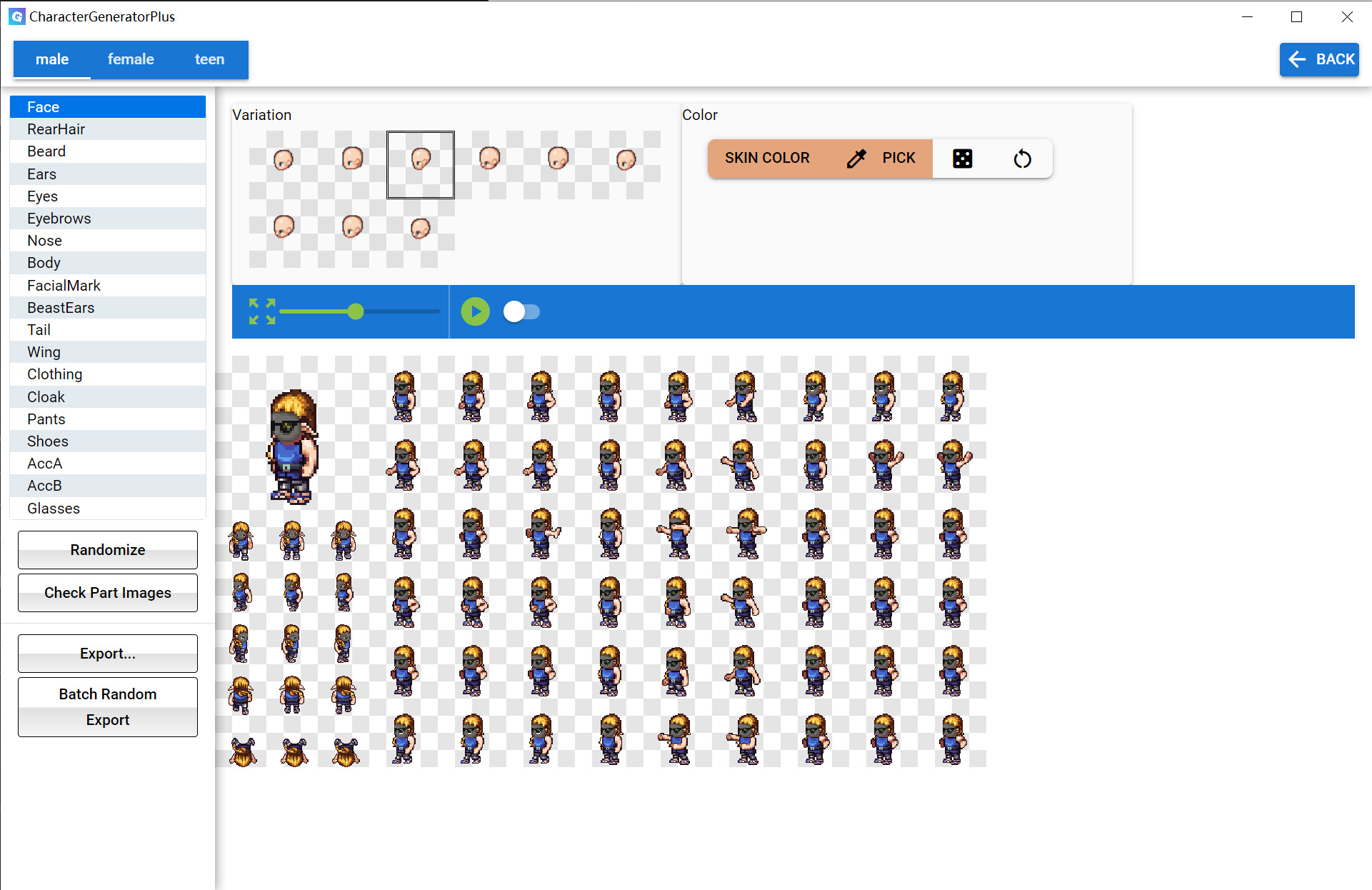This screenshot has height=890, width=1372.
Task: Click Check Part Images
Action: pos(107,592)
